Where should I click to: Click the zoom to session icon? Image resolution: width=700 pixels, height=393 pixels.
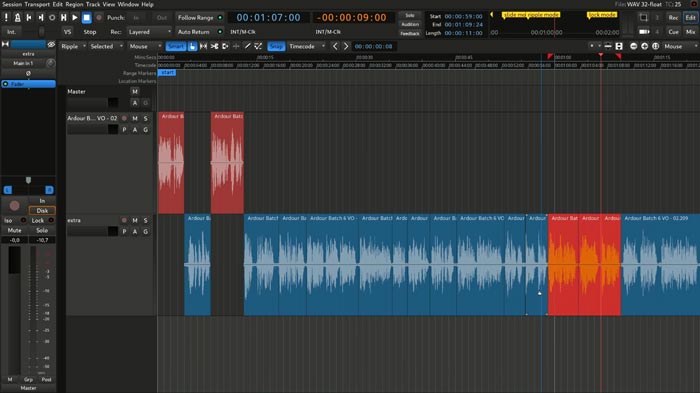click(x=655, y=46)
